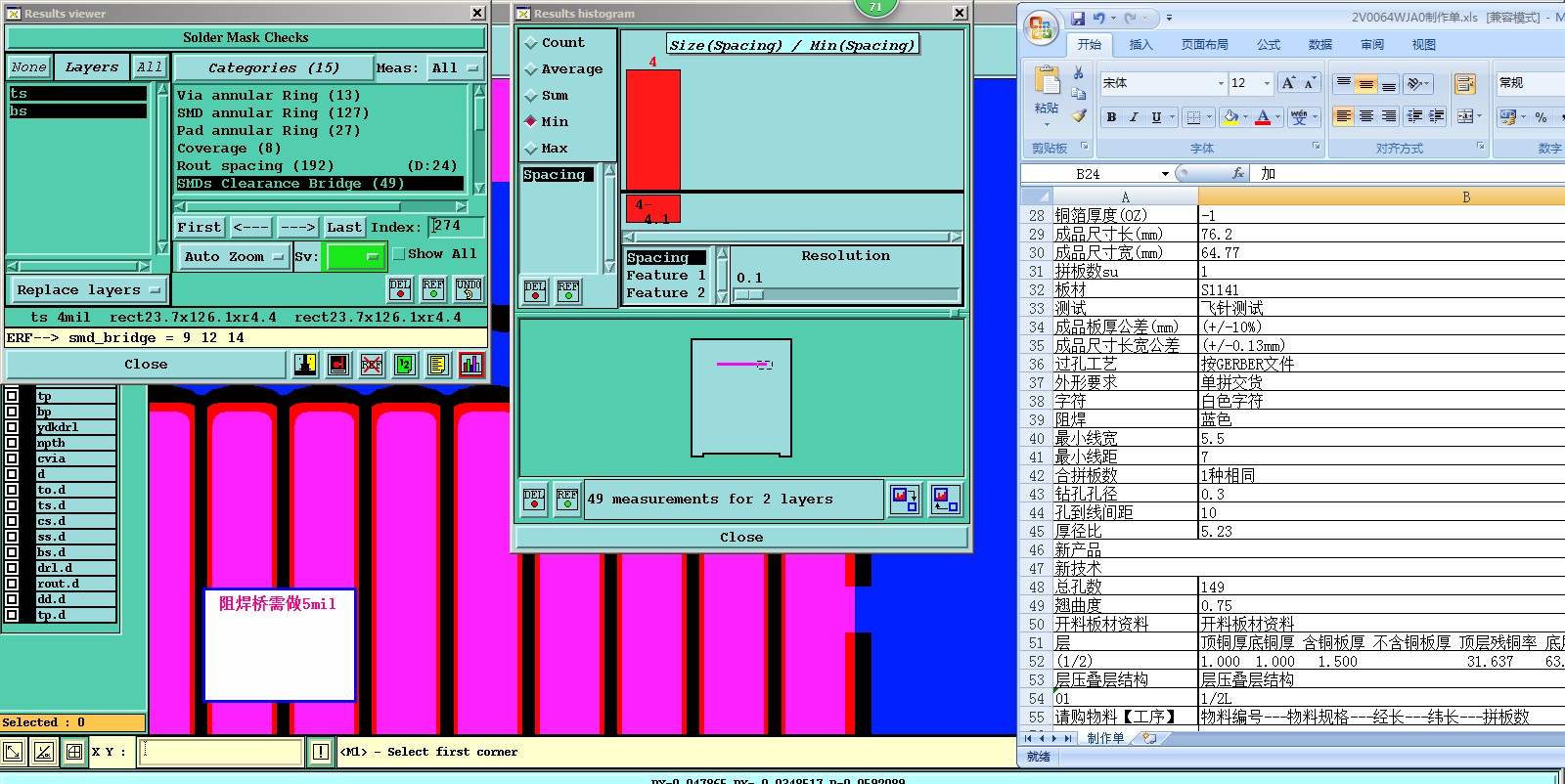1565x784 pixels.
Task: Switch to the 公式 ribbon tab
Action: pos(1269,45)
